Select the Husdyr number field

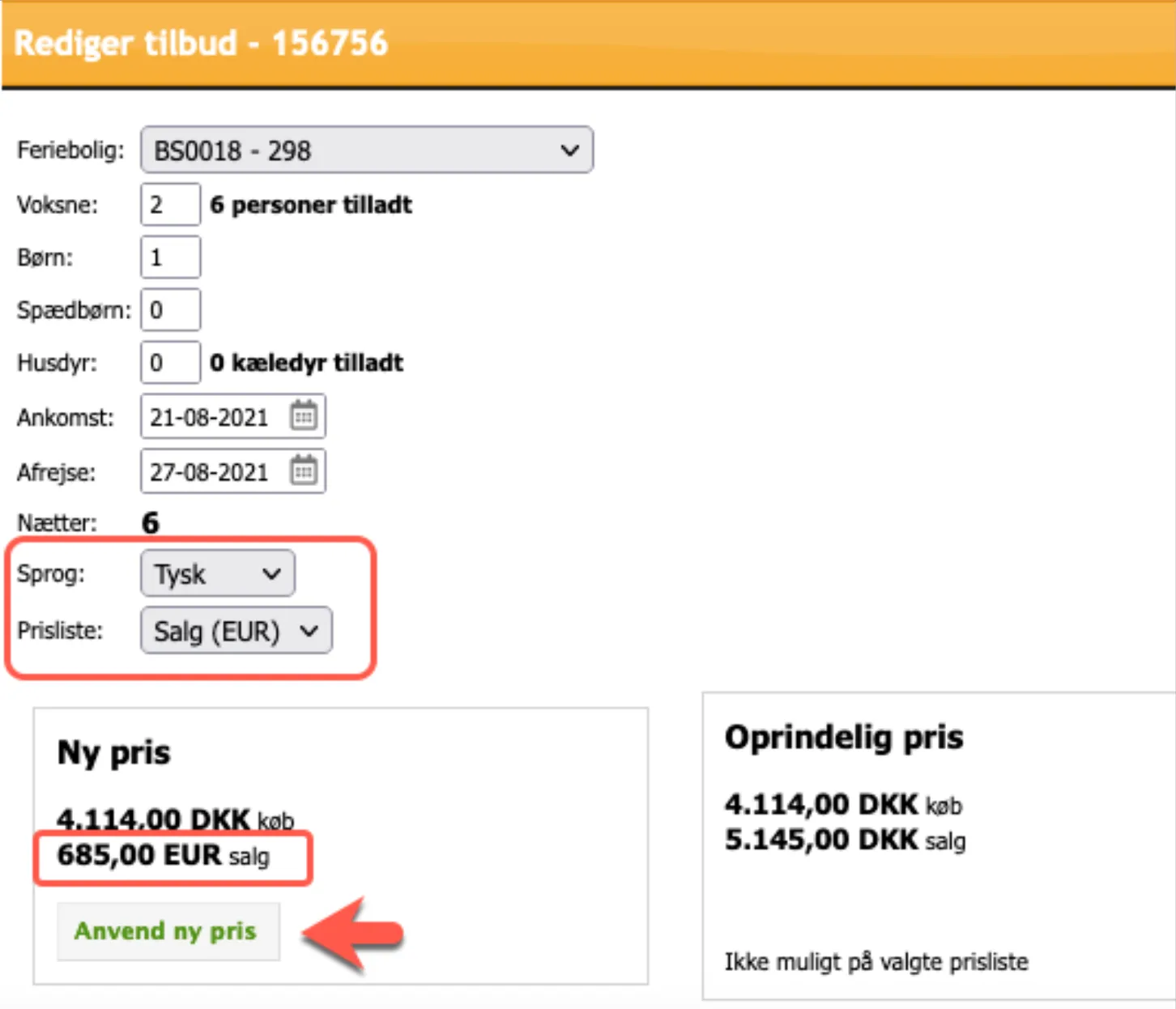click(169, 362)
